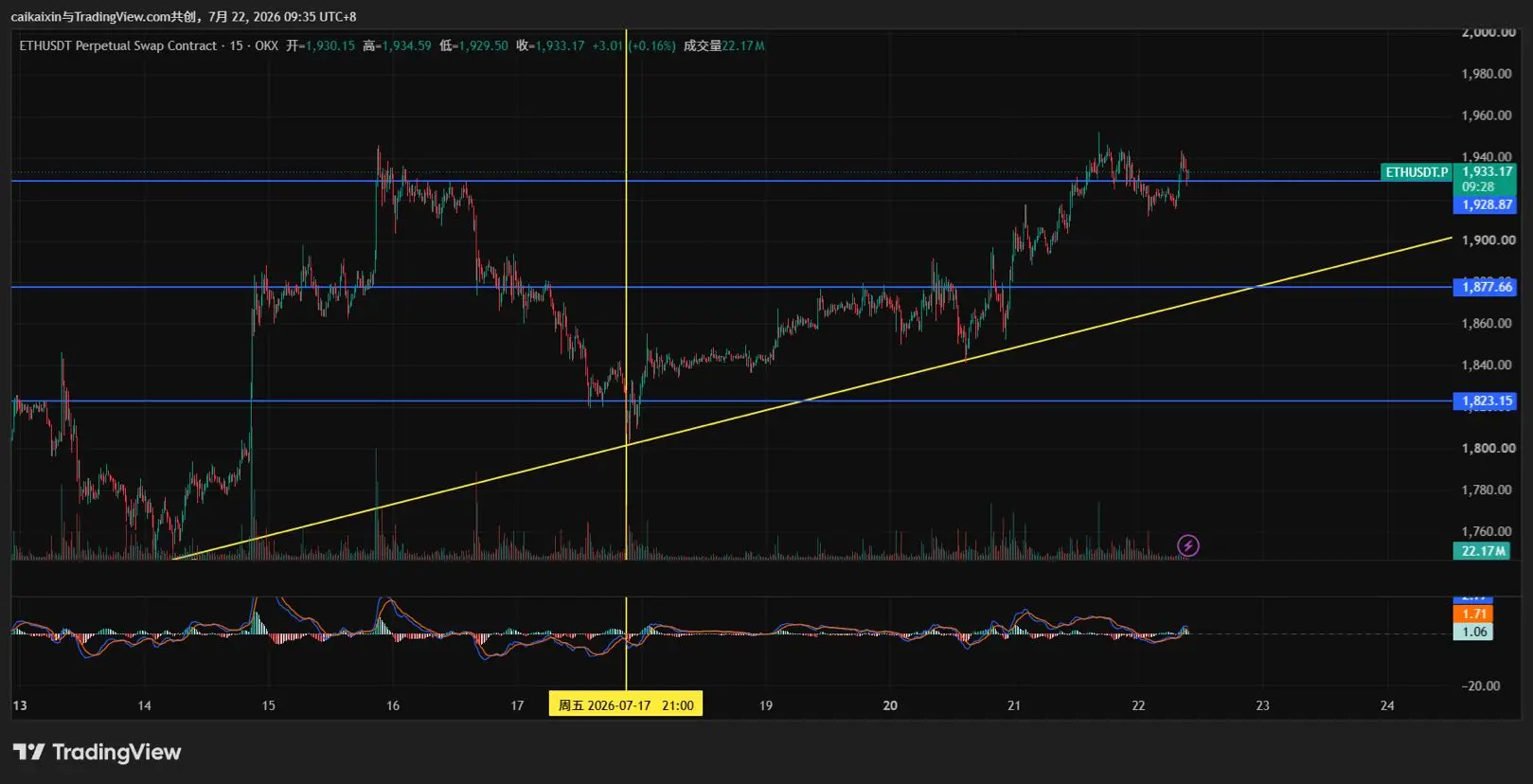The height and width of the screenshot is (784, 1533).
Task: Click the purple lightning event icon
Action: click(1187, 545)
